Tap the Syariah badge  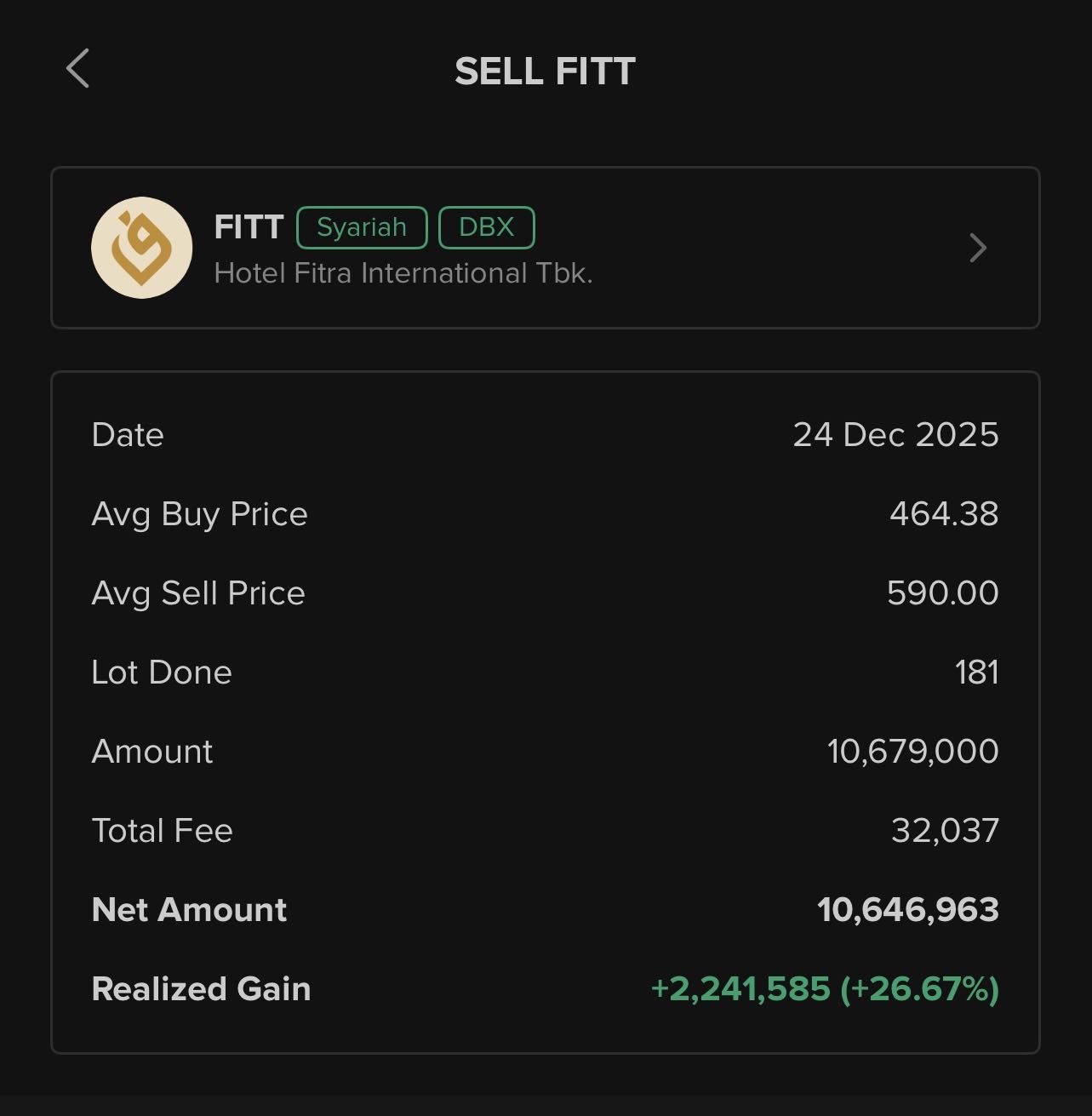pos(362,227)
